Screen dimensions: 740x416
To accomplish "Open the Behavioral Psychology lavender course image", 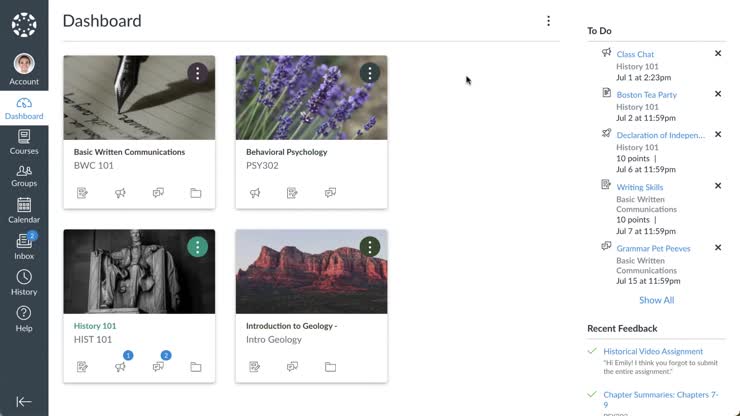I will (x=311, y=98).
